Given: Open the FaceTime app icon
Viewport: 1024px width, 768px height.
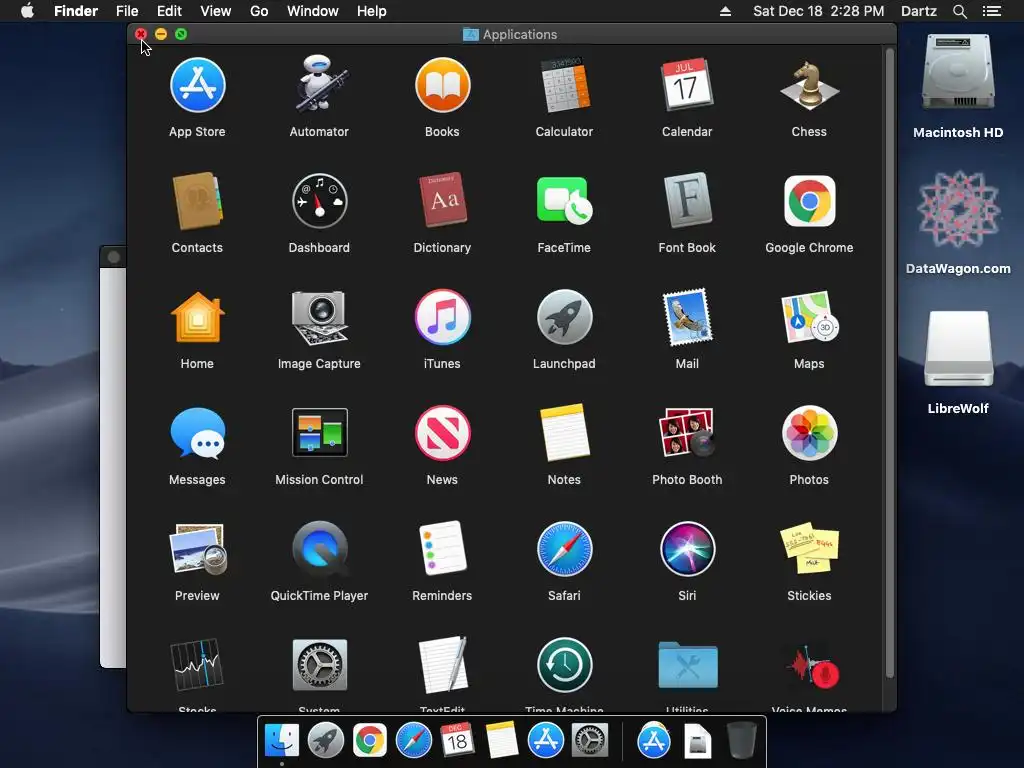Looking at the screenshot, I should 564,201.
